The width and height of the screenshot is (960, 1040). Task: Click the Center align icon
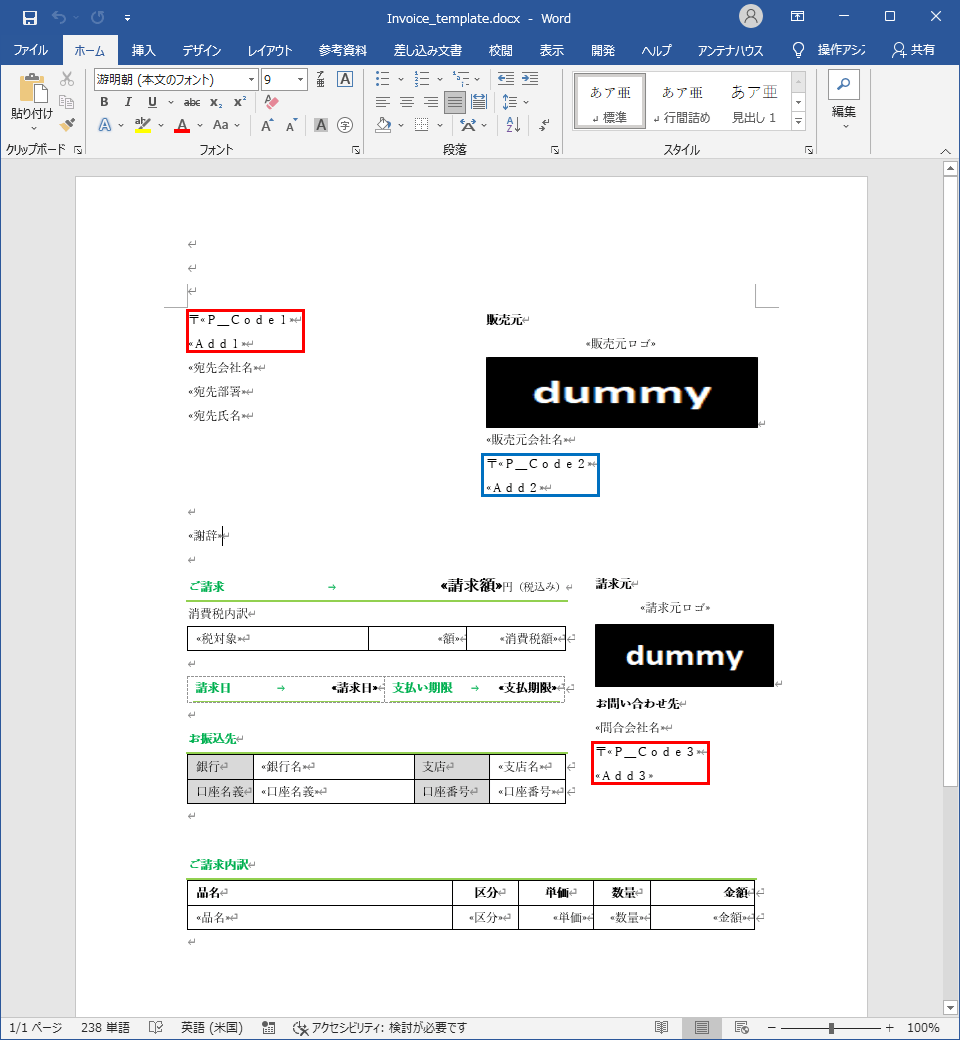coord(406,102)
